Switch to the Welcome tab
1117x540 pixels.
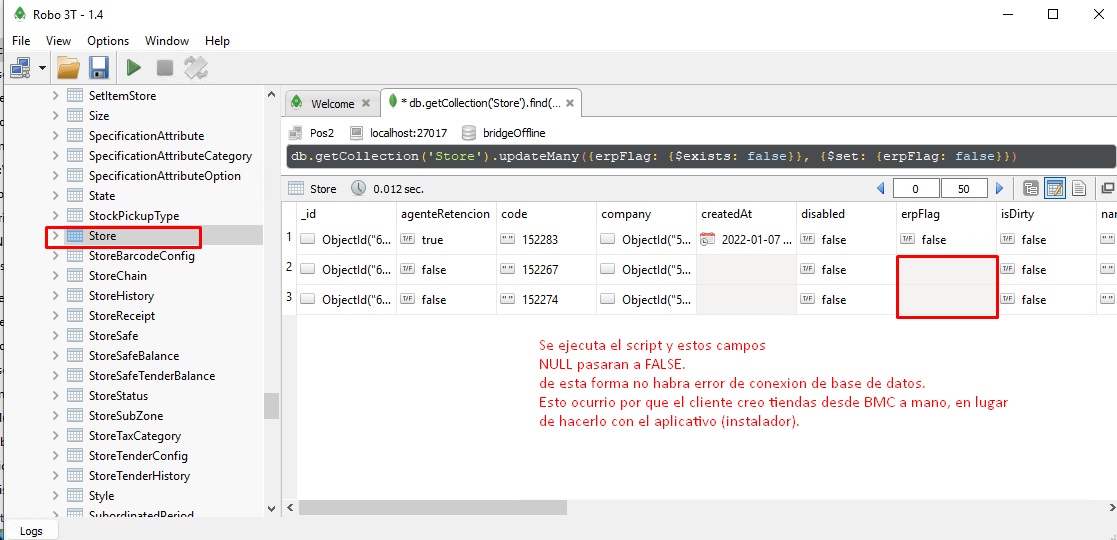[331, 103]
